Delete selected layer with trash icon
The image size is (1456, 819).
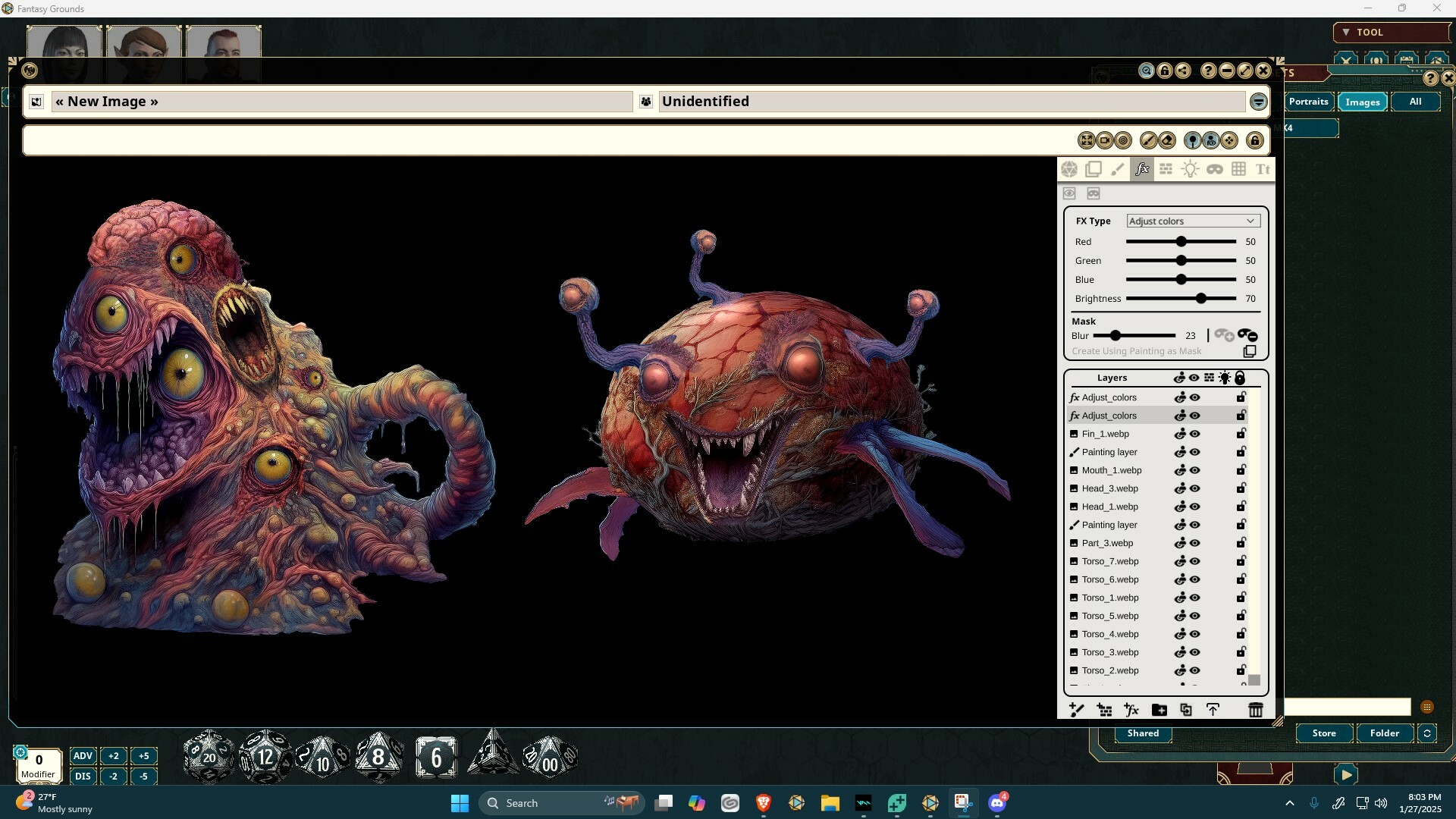pyautogui.click(x=1256, y=710)
